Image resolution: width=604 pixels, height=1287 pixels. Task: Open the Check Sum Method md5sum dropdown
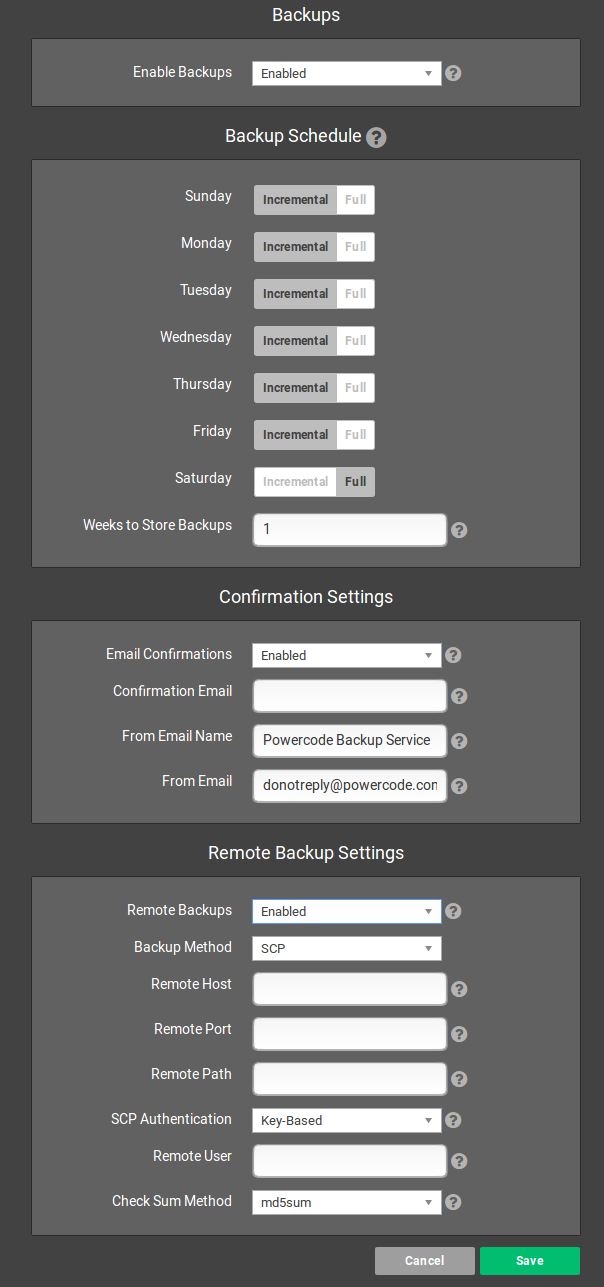click(x=346, y=1202)
